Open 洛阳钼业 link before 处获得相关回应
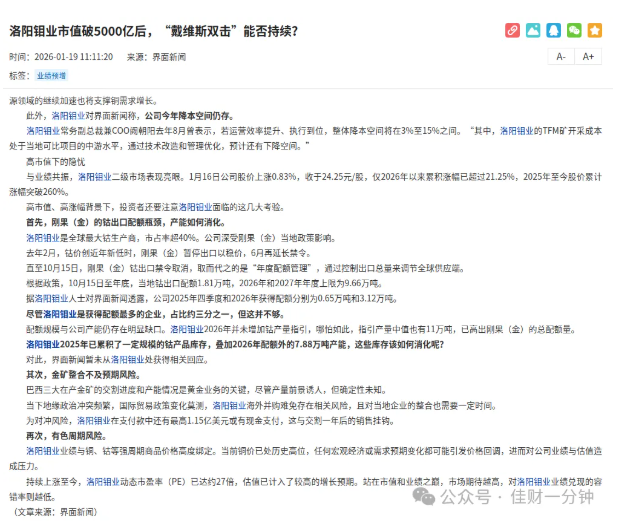 [128, 360]
